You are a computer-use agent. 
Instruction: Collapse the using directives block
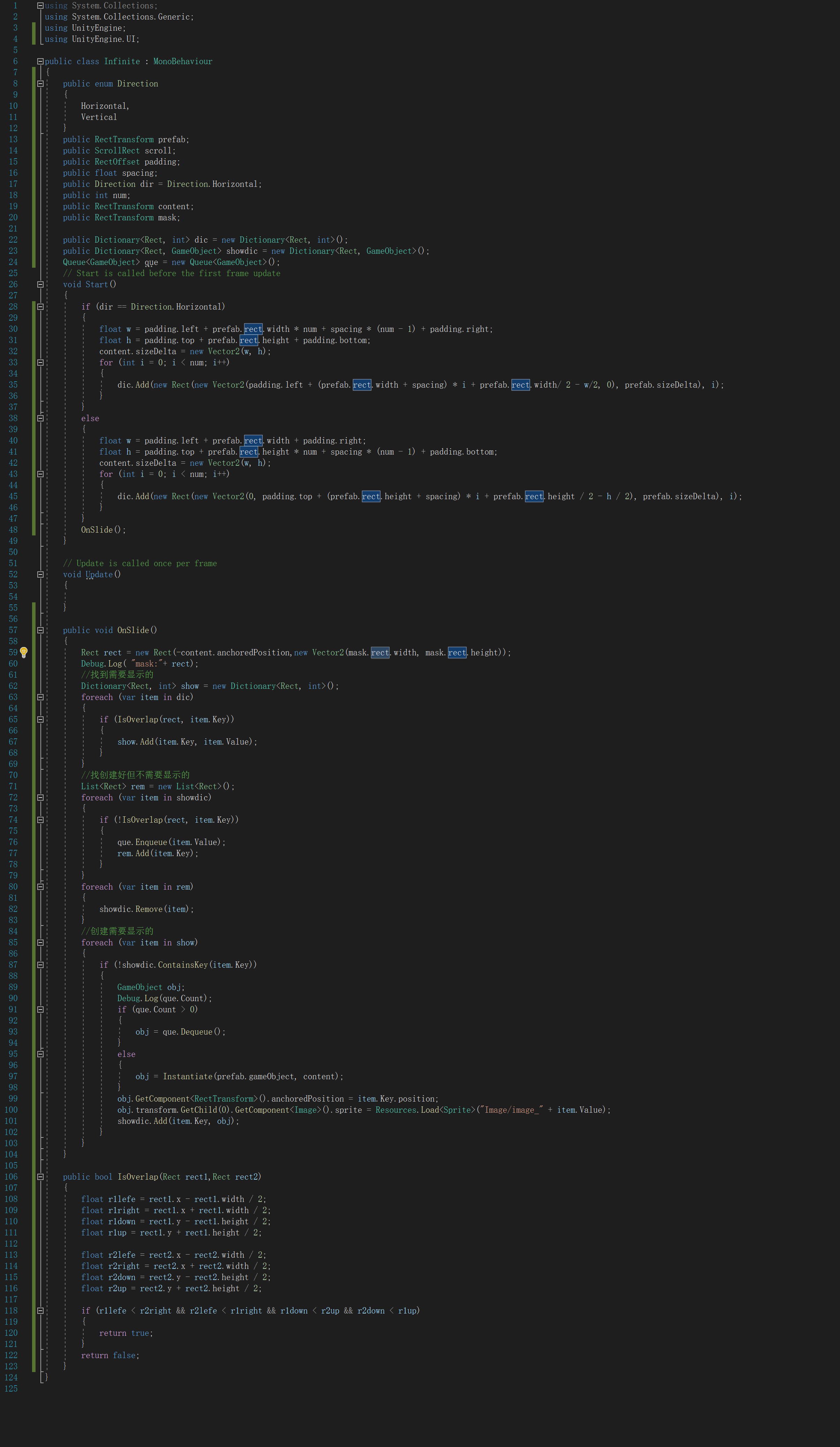(x=40, y=6)
